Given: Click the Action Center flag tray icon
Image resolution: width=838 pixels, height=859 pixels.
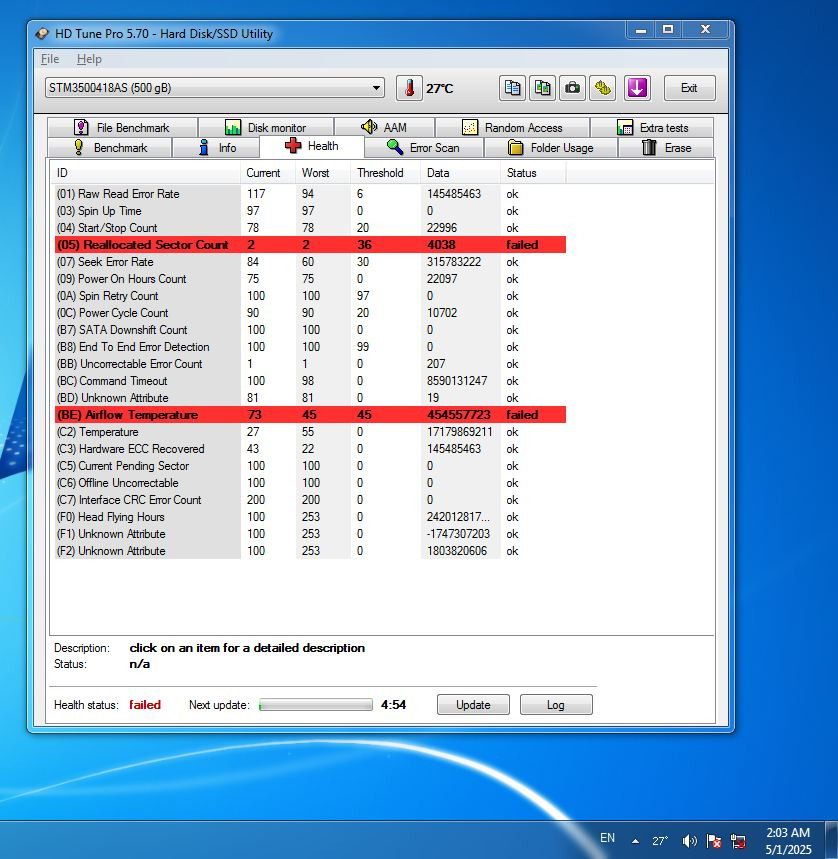Looking at the screenshot, I should (714, 840).
